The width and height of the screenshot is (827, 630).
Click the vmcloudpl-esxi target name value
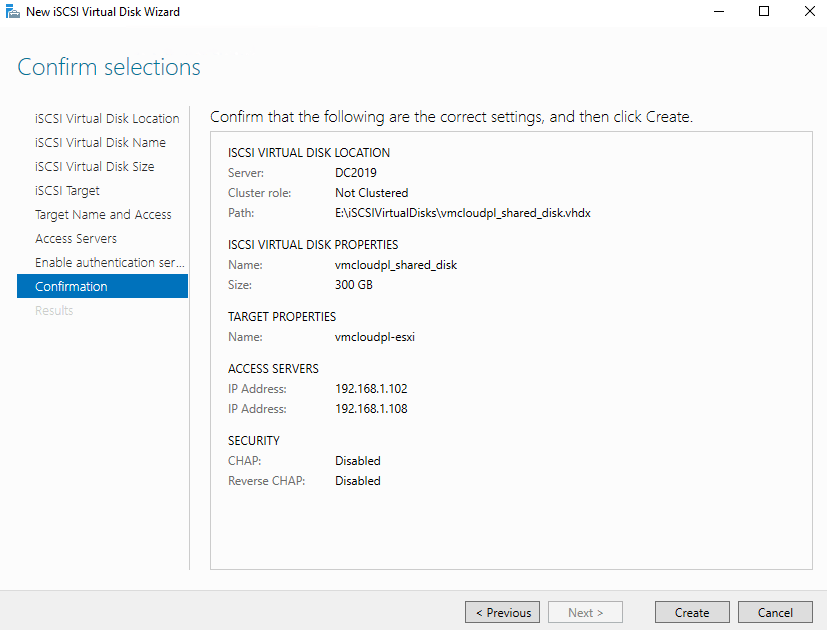[374, 337]
